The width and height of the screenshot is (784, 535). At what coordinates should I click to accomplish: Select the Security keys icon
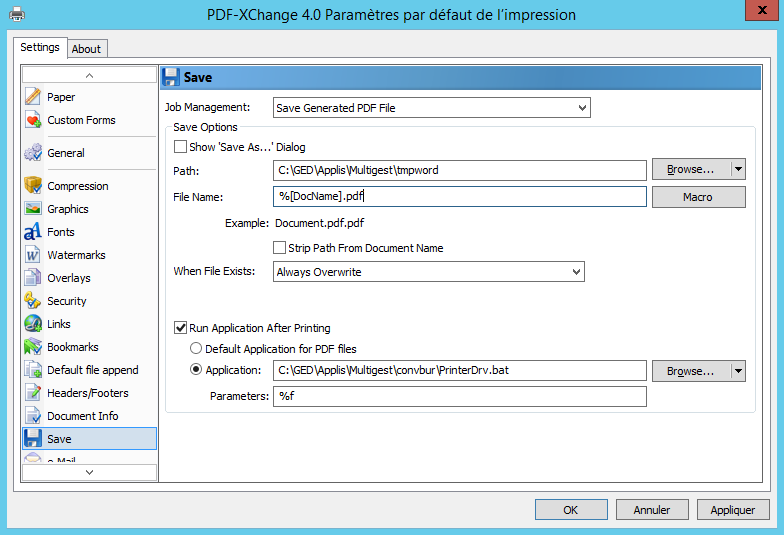coord(32,301)
